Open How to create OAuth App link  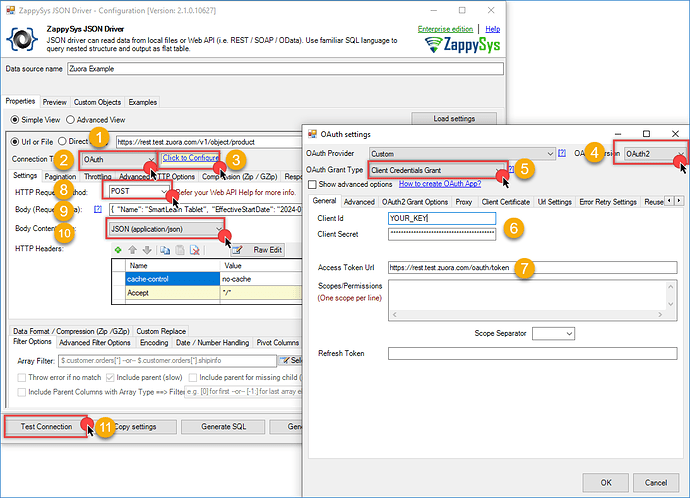(440, 184)
